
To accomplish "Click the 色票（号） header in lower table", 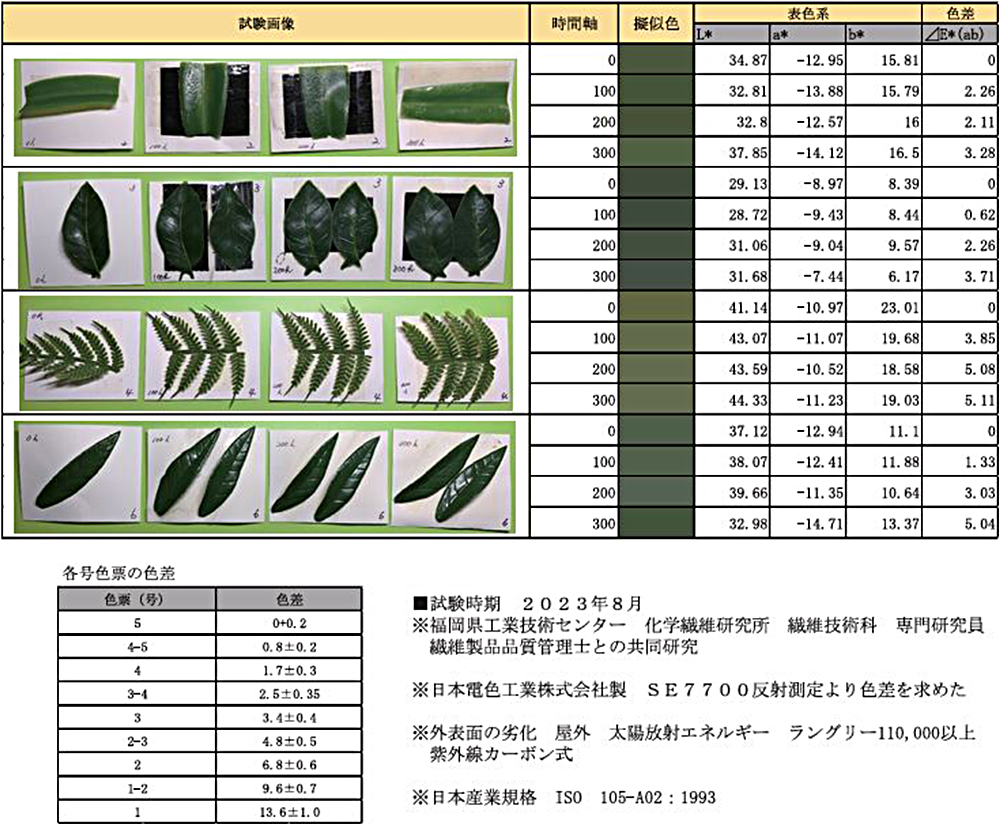I will pyautogui.click(x=133, y=599).
